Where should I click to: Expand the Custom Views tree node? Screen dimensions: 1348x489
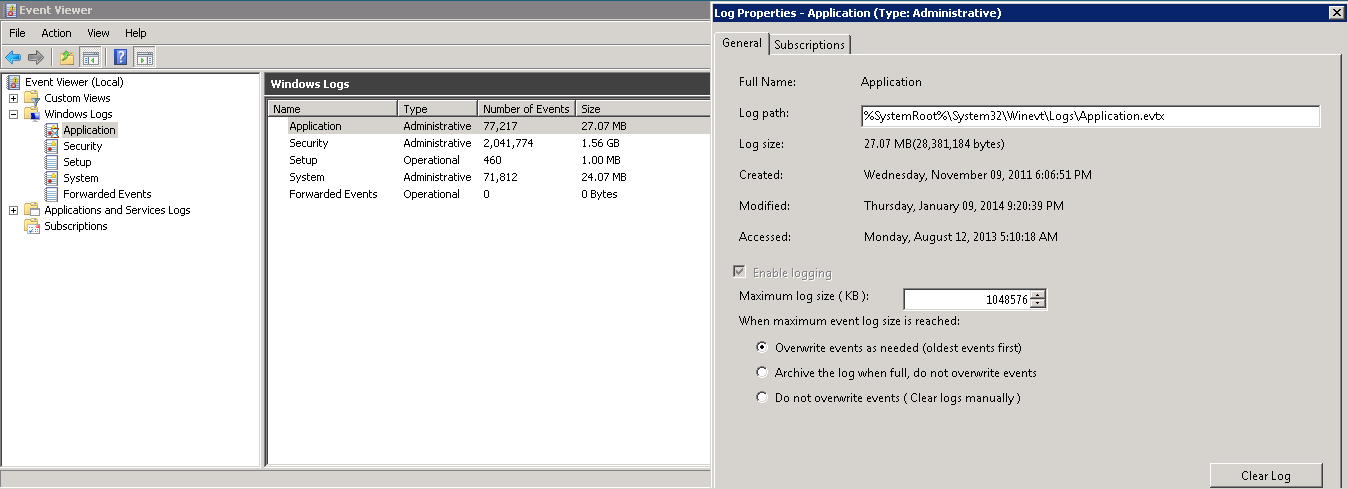pos(13,98)
